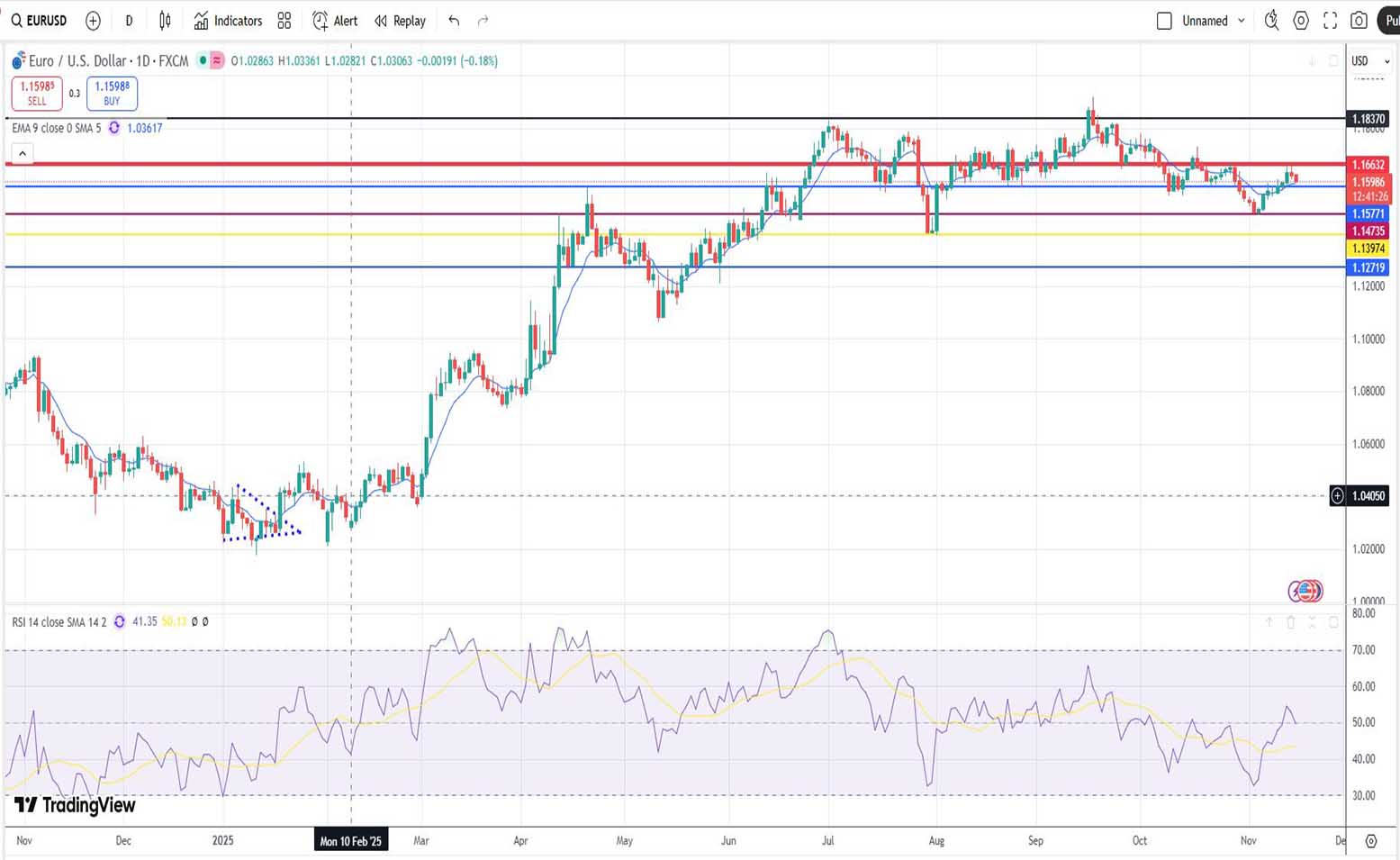1400x860 pixels.
Task: Expand the USD currency dropdown
Action: [1370, 61]
